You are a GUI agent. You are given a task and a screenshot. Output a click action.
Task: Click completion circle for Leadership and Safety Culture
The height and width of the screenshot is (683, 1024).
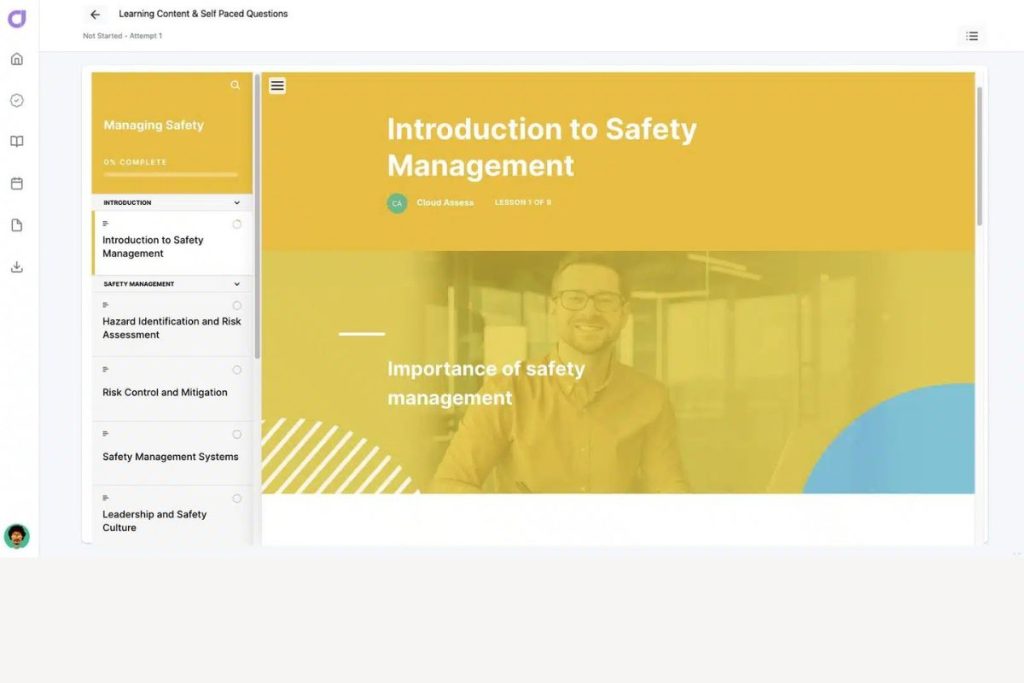coord(237,498)
